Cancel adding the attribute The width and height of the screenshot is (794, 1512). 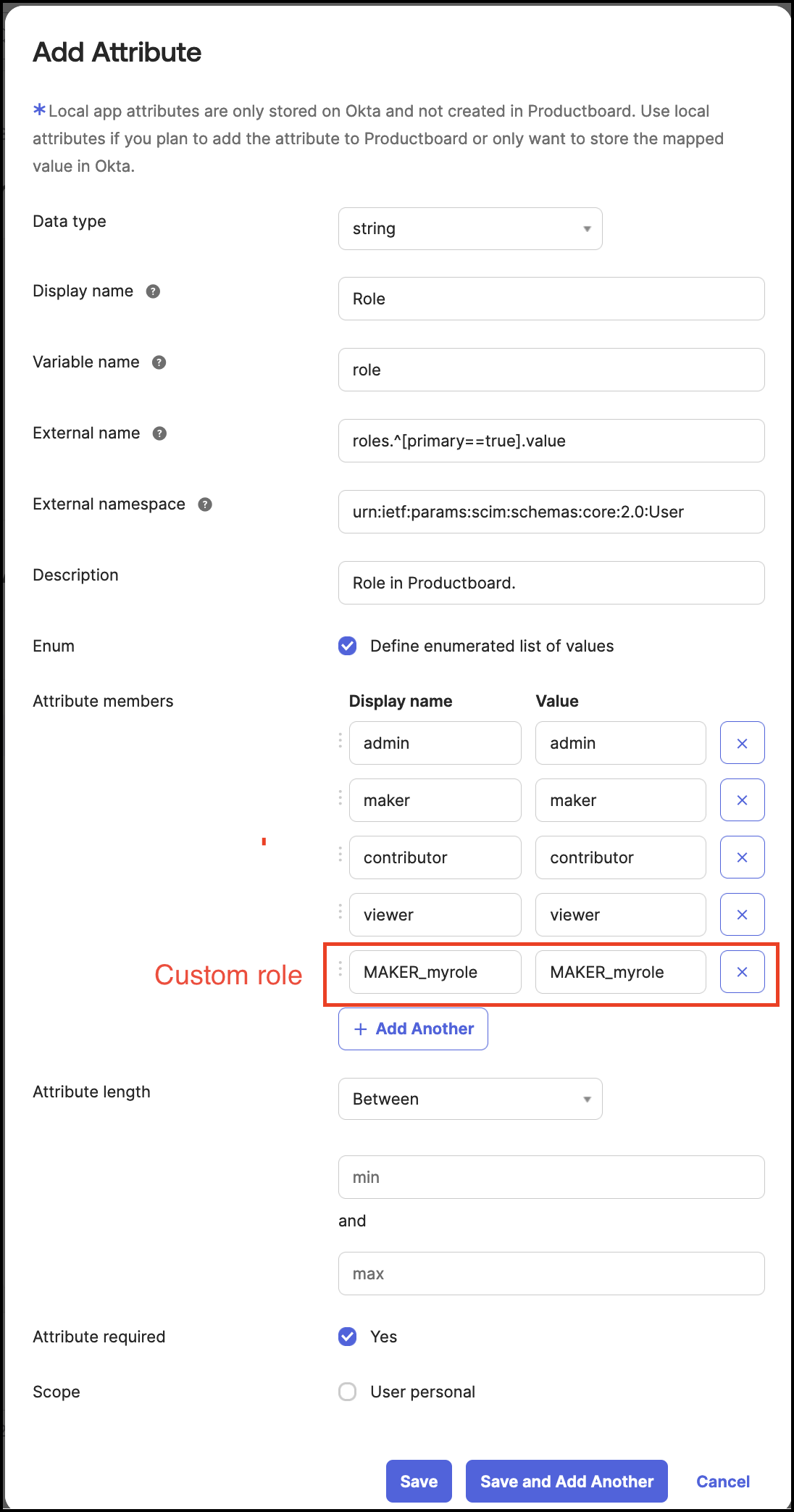[723, 1482]
